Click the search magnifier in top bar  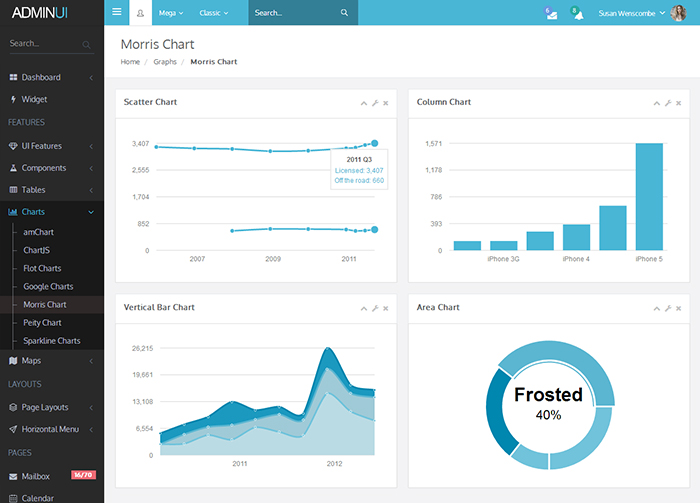pyautogui.click(x=344, y=13)
